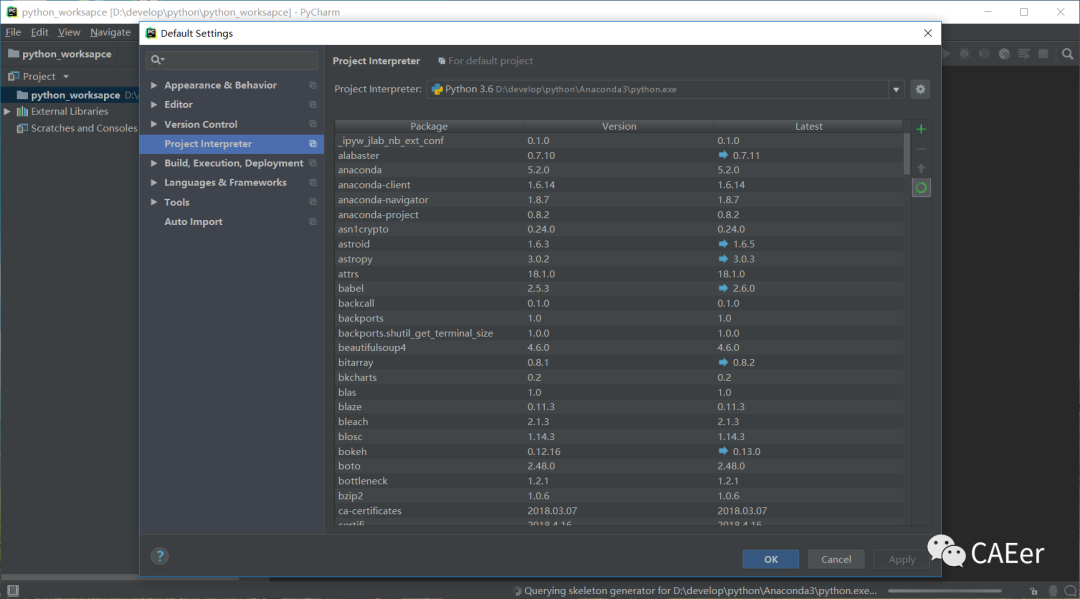This screenshot has height=599, width=1080.
Task: Open the Project Interpreter dropdown arrow
Action: point(896,90)
